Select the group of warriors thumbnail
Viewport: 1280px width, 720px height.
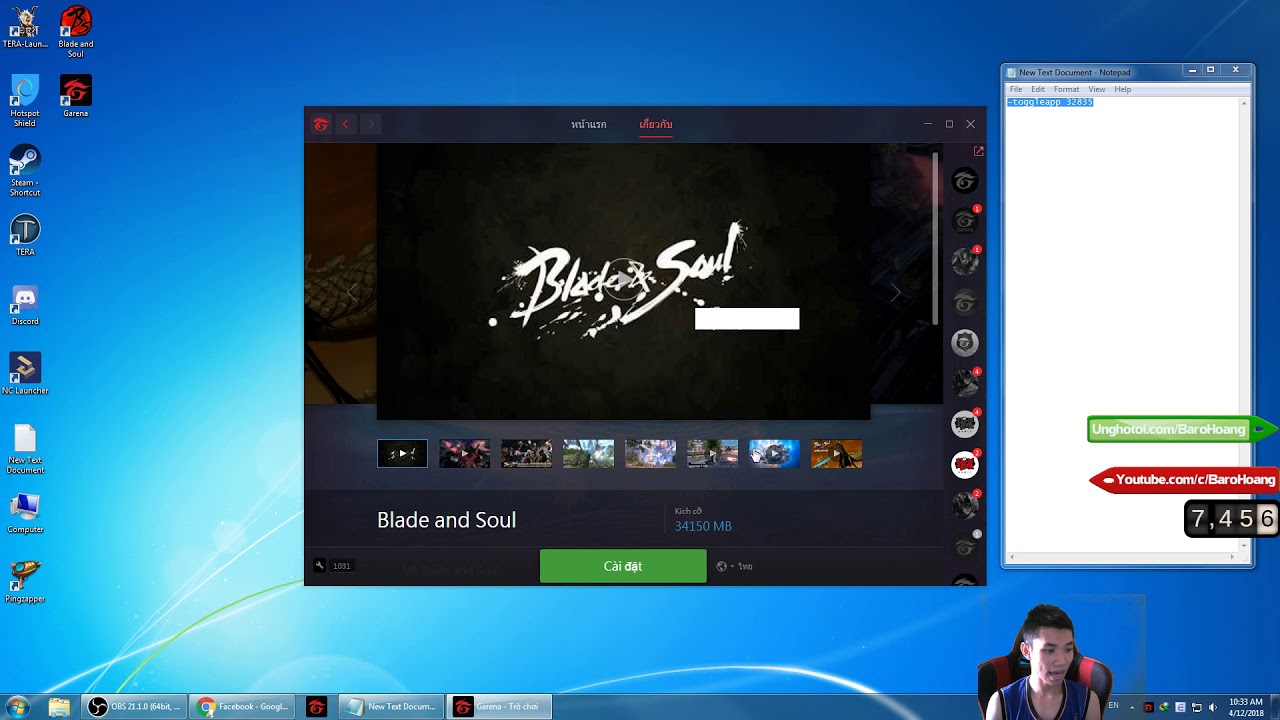tap(526, 454)
